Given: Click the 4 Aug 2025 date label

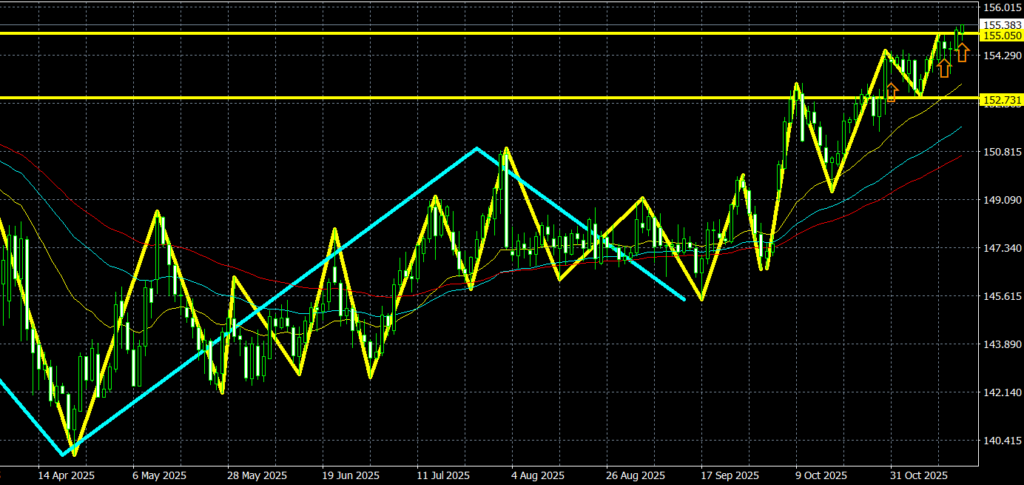Looking at the screenshot, I should pos(538,475).
